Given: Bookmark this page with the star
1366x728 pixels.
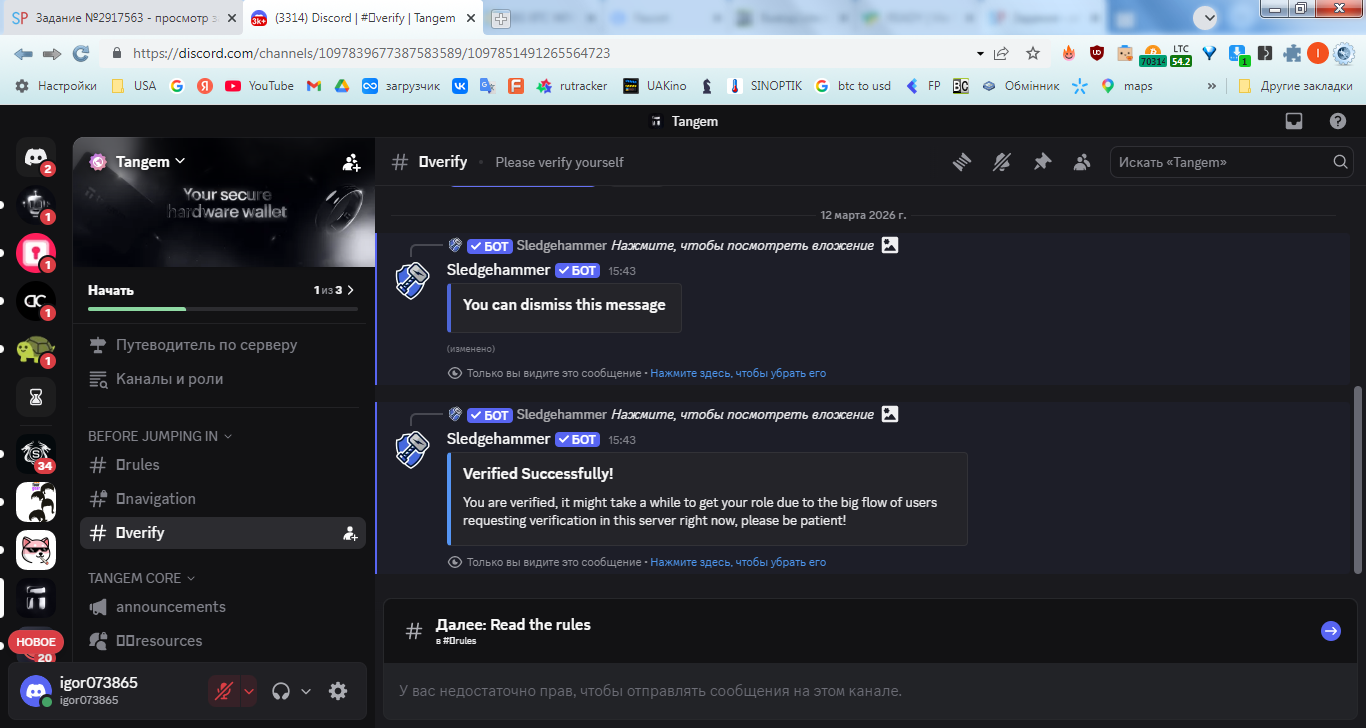Looking at the screenshot, I should [1033, 53].
